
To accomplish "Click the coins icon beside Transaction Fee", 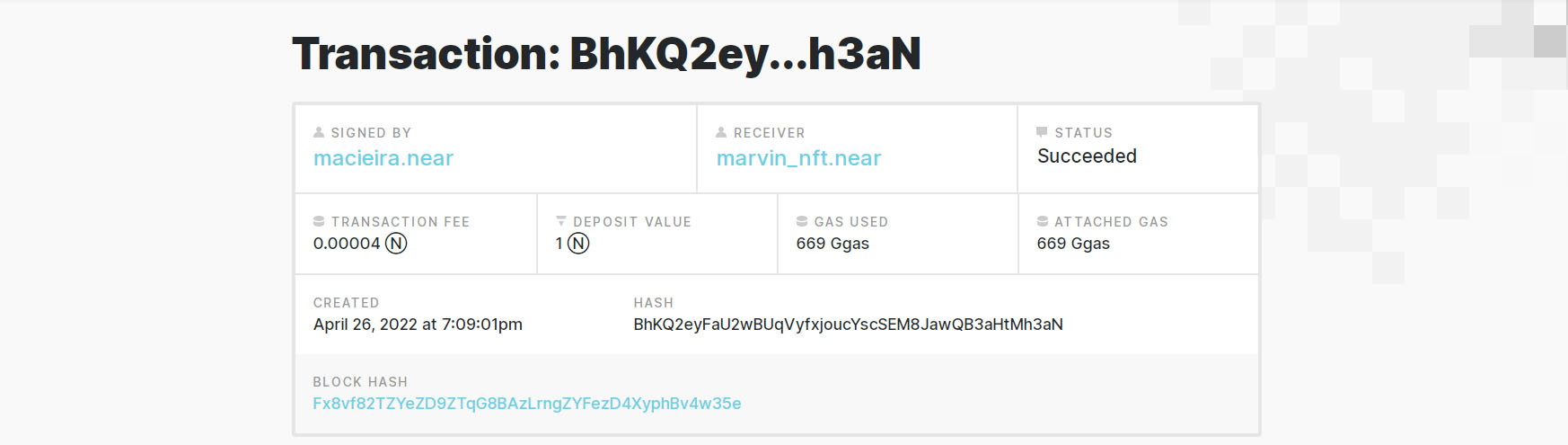I will [x=319, y=221].
